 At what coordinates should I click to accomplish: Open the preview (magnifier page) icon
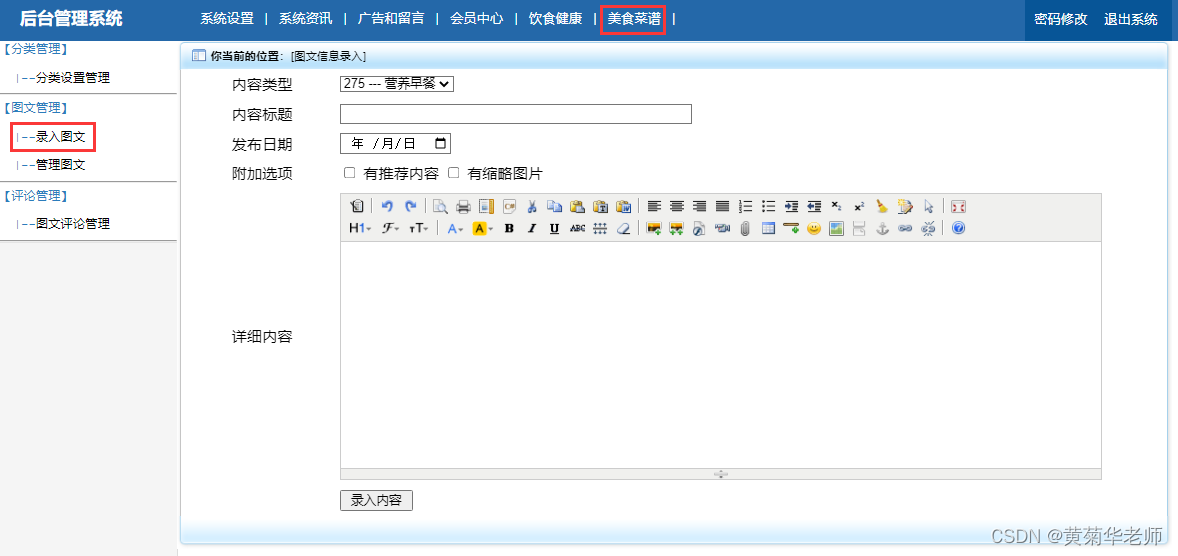439,206
